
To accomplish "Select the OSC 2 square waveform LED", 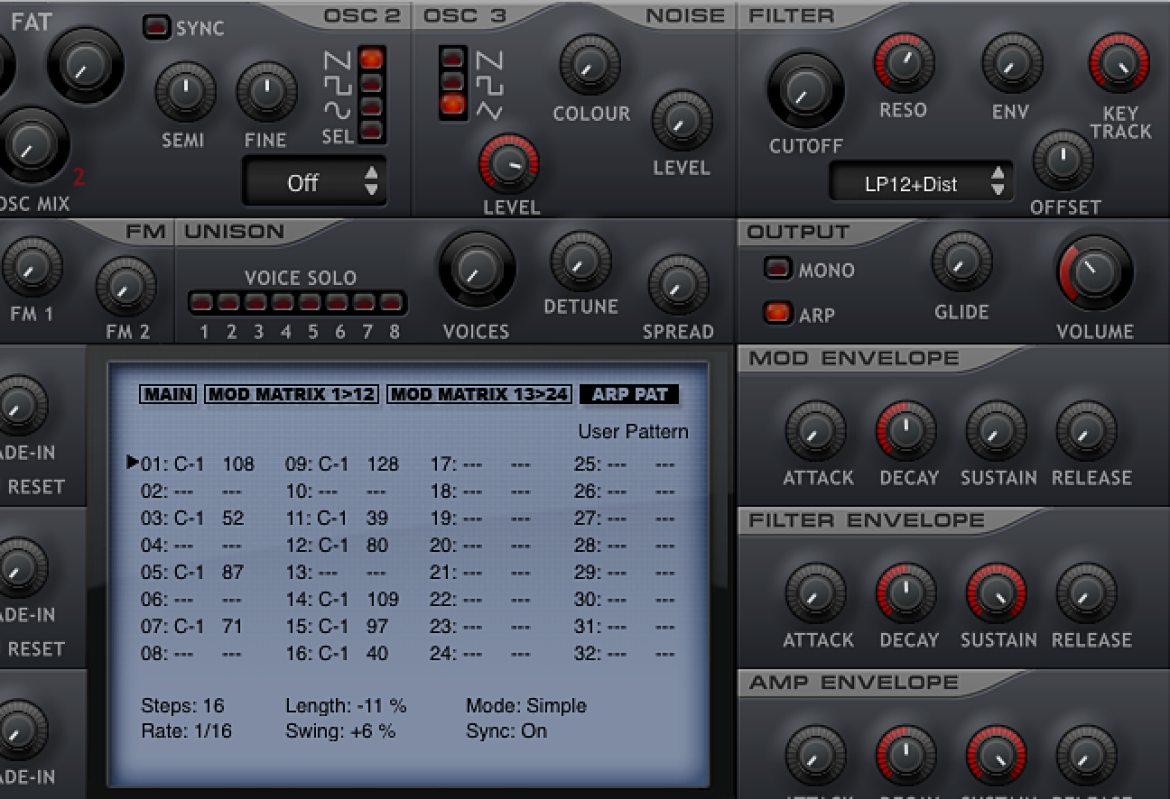I will [371, 82].
